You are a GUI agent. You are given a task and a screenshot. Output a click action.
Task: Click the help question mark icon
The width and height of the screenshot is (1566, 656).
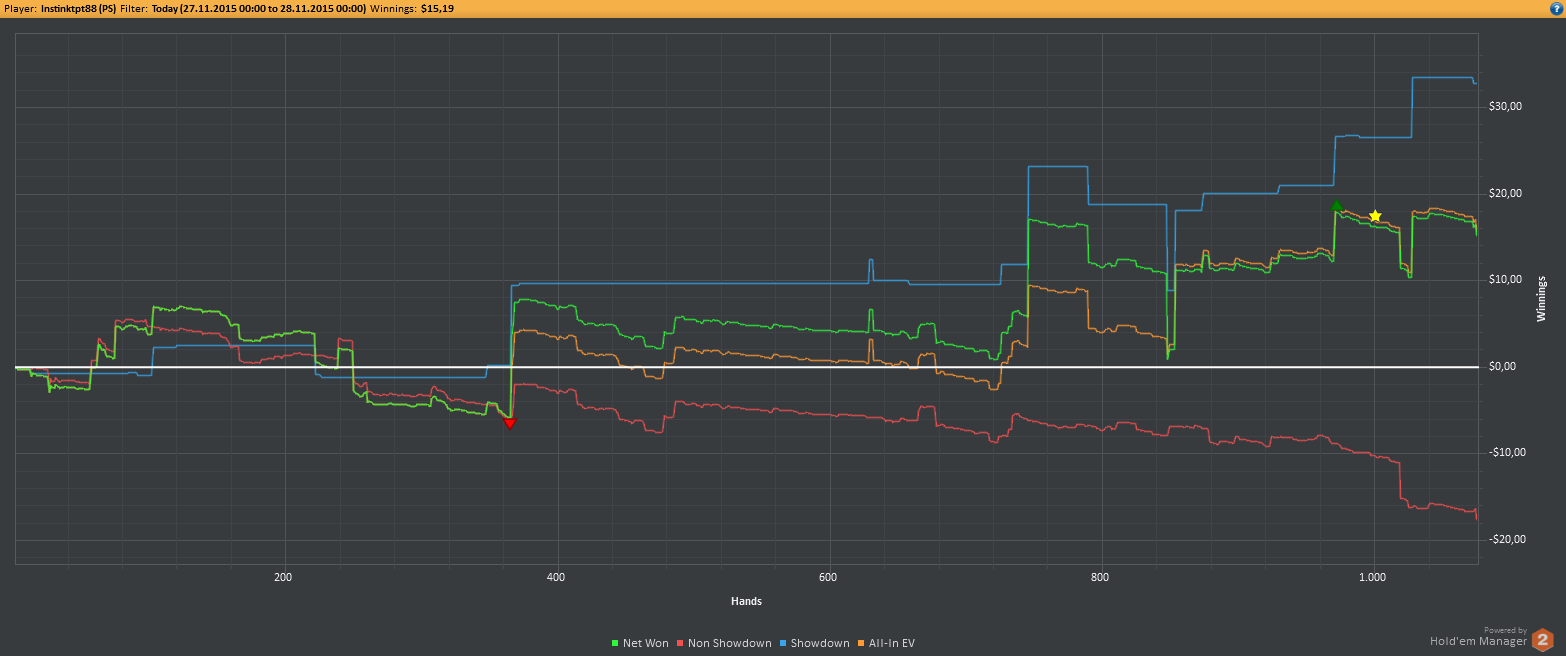[1557, 8]
